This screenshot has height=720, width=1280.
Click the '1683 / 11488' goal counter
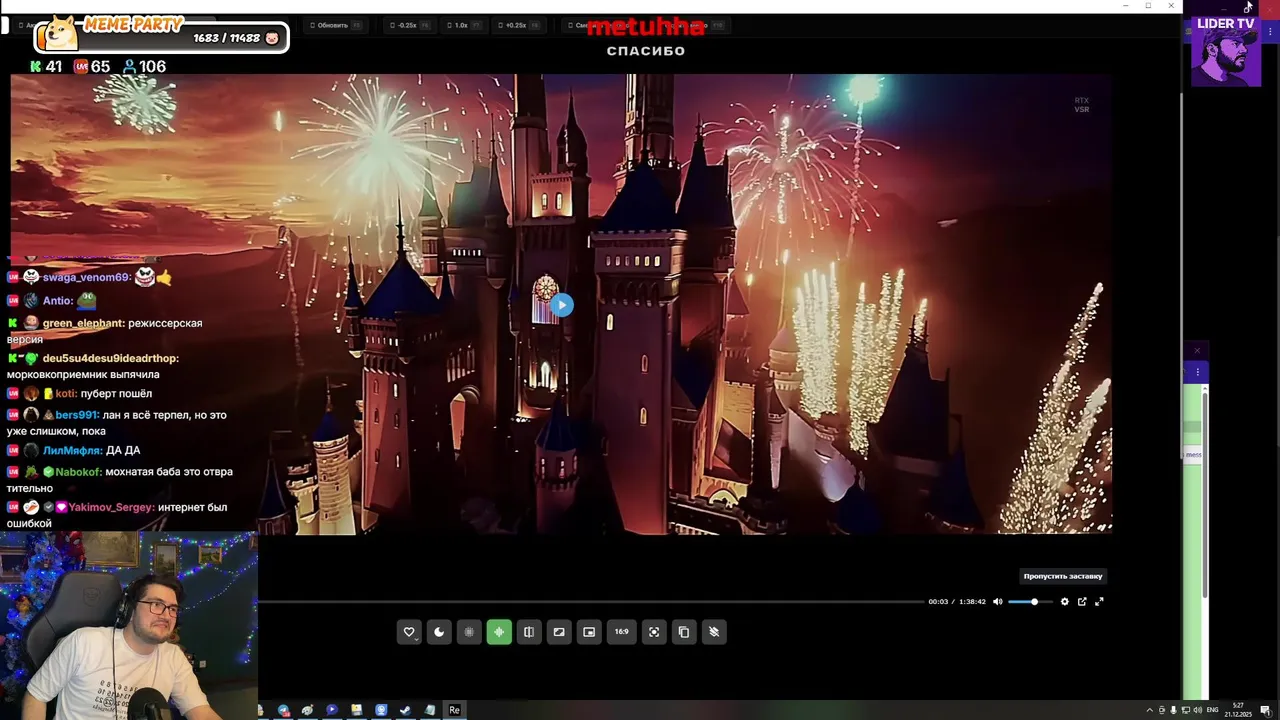tap(227, 38)
